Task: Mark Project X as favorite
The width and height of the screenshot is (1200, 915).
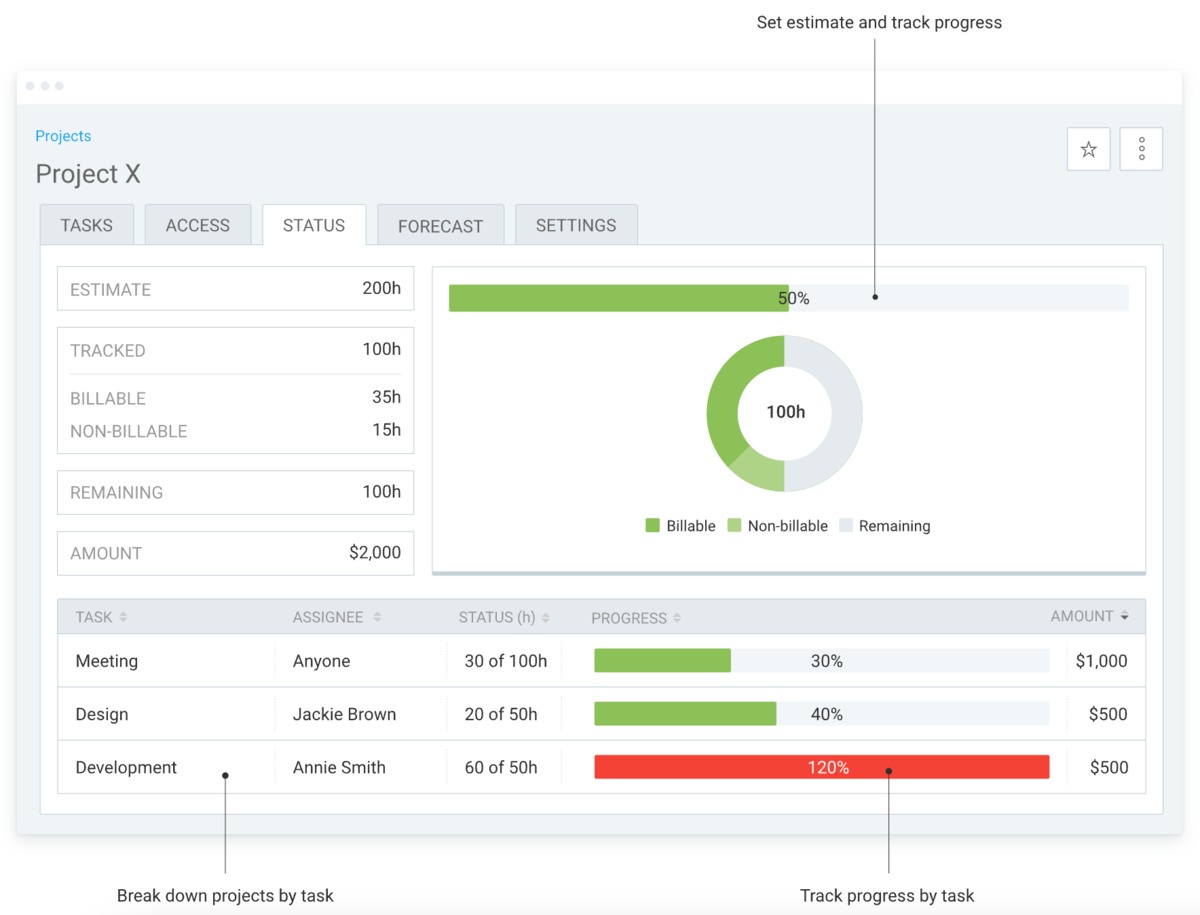Action: [x=1088, y=148]
